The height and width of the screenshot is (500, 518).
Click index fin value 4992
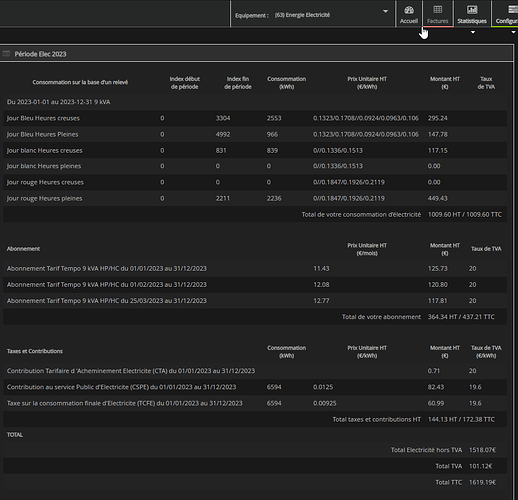[x=223, y=134]
